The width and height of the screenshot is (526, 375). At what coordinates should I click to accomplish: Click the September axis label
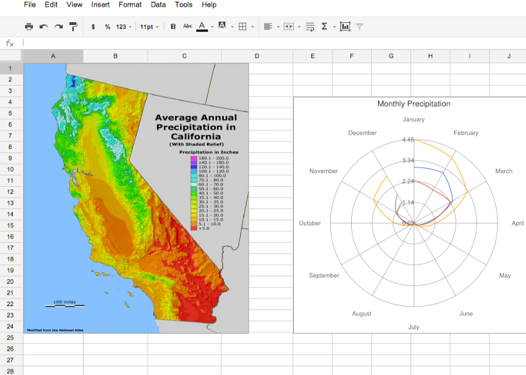click(x=324, y=275)
